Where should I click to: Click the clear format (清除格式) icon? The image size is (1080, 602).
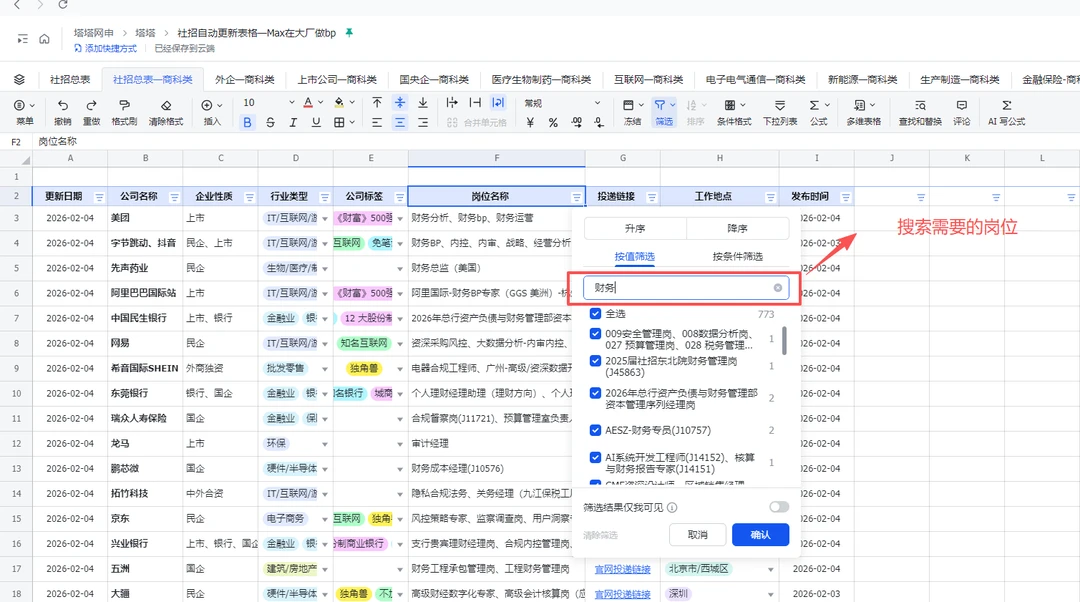coord(166,105)
